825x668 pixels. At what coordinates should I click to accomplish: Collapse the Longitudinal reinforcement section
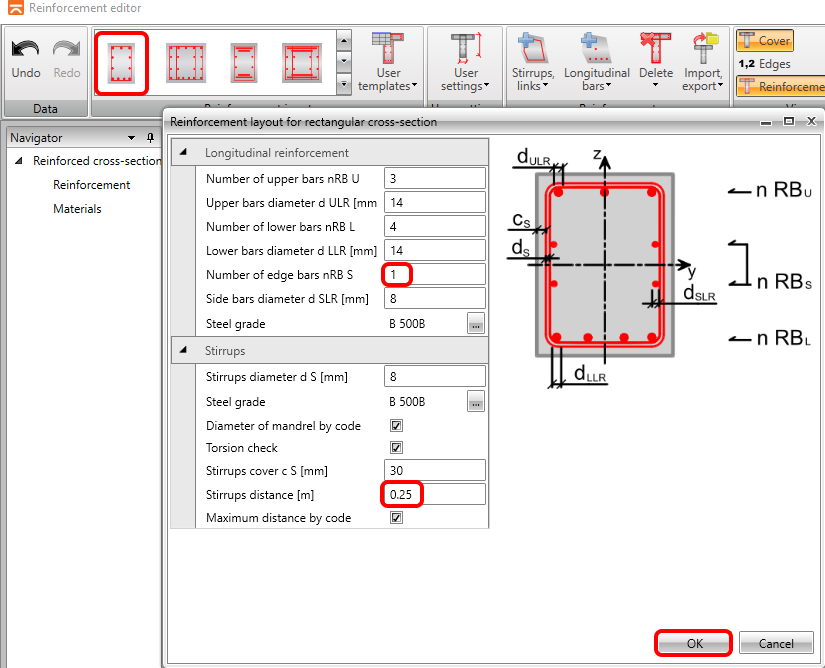pos(183,153)
